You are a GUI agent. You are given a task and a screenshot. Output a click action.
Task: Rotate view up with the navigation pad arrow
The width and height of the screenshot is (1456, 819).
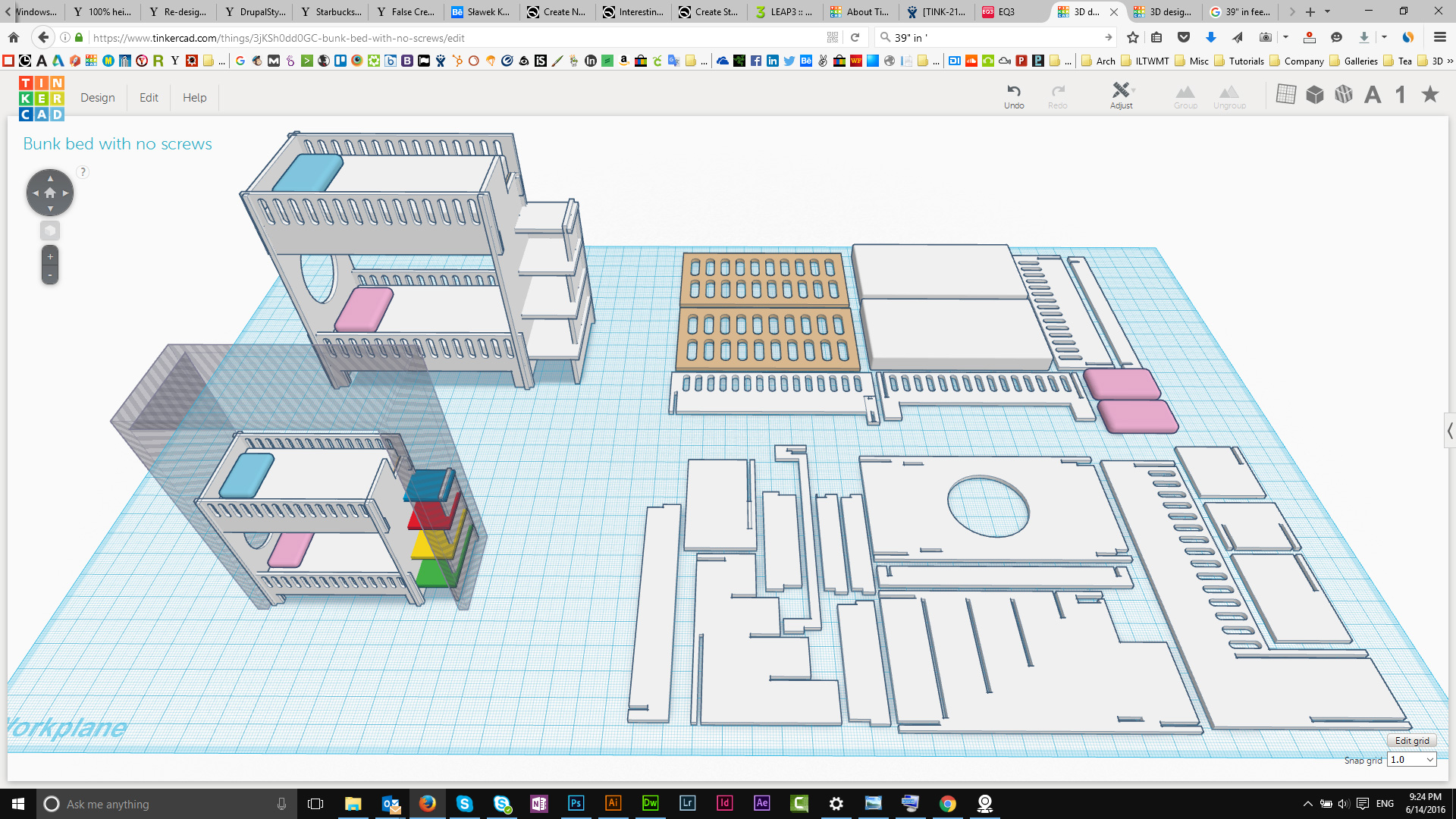click(50, 178)
